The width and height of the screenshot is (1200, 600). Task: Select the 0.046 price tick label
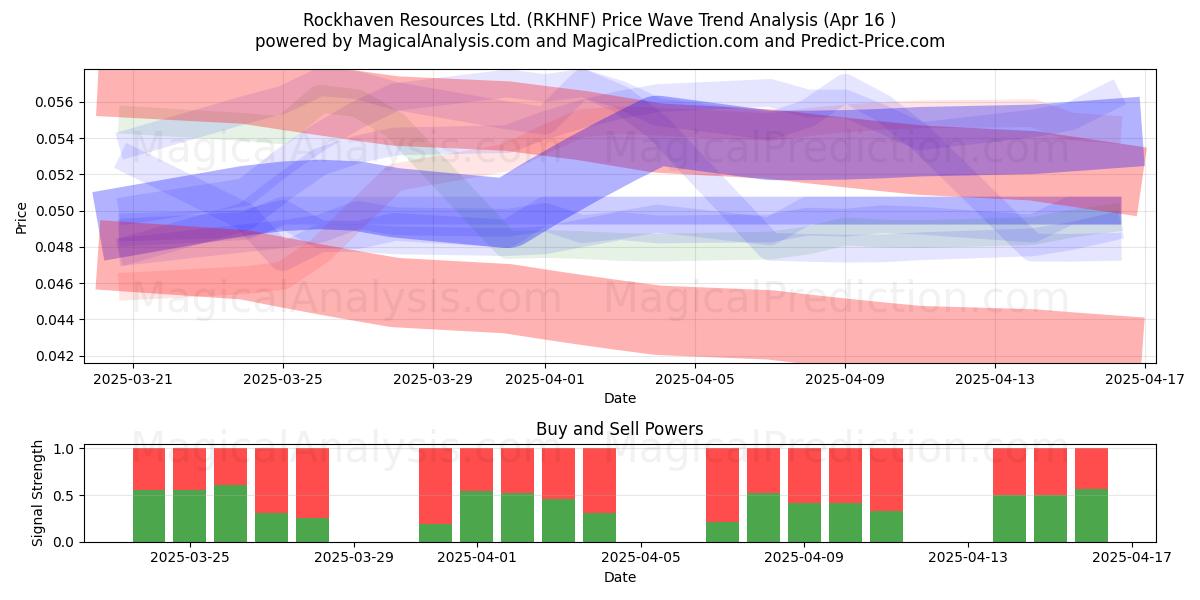(x=56, y=284)
